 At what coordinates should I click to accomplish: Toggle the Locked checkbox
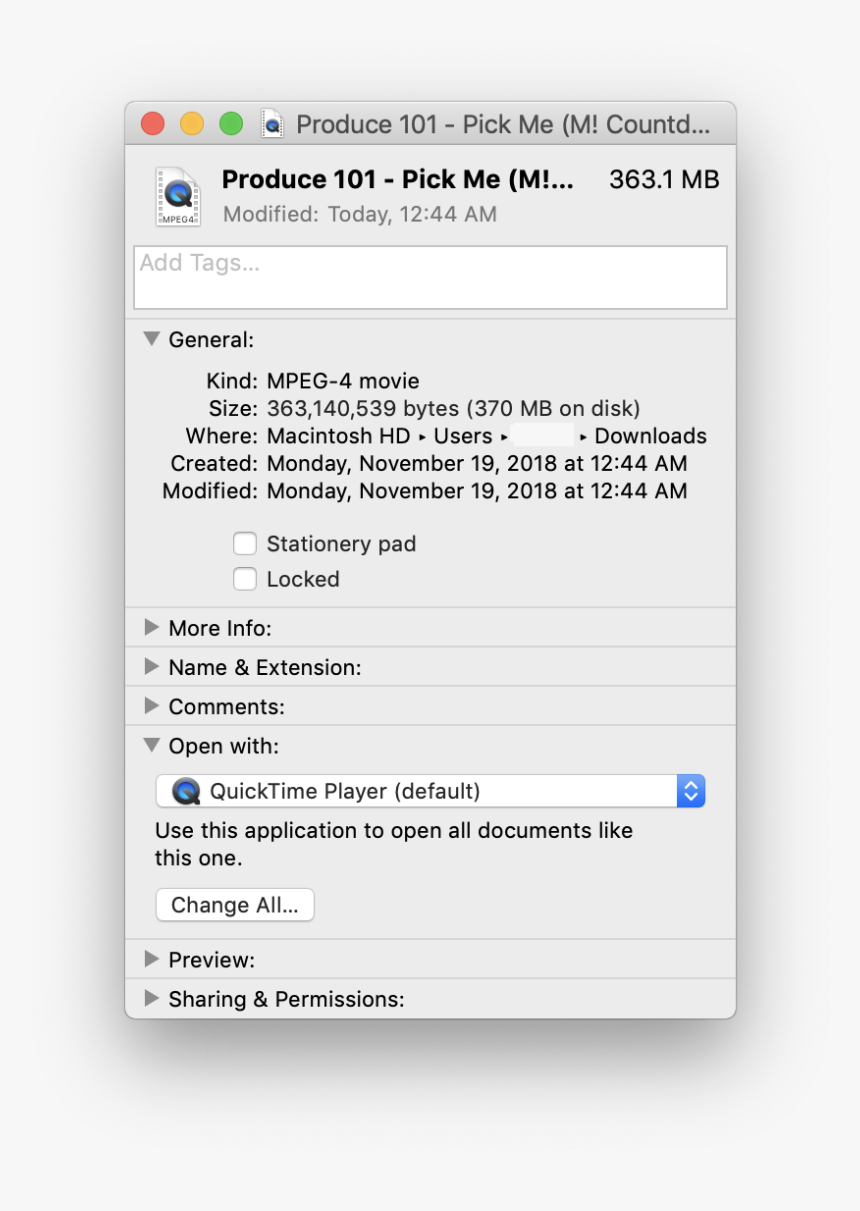245,578
